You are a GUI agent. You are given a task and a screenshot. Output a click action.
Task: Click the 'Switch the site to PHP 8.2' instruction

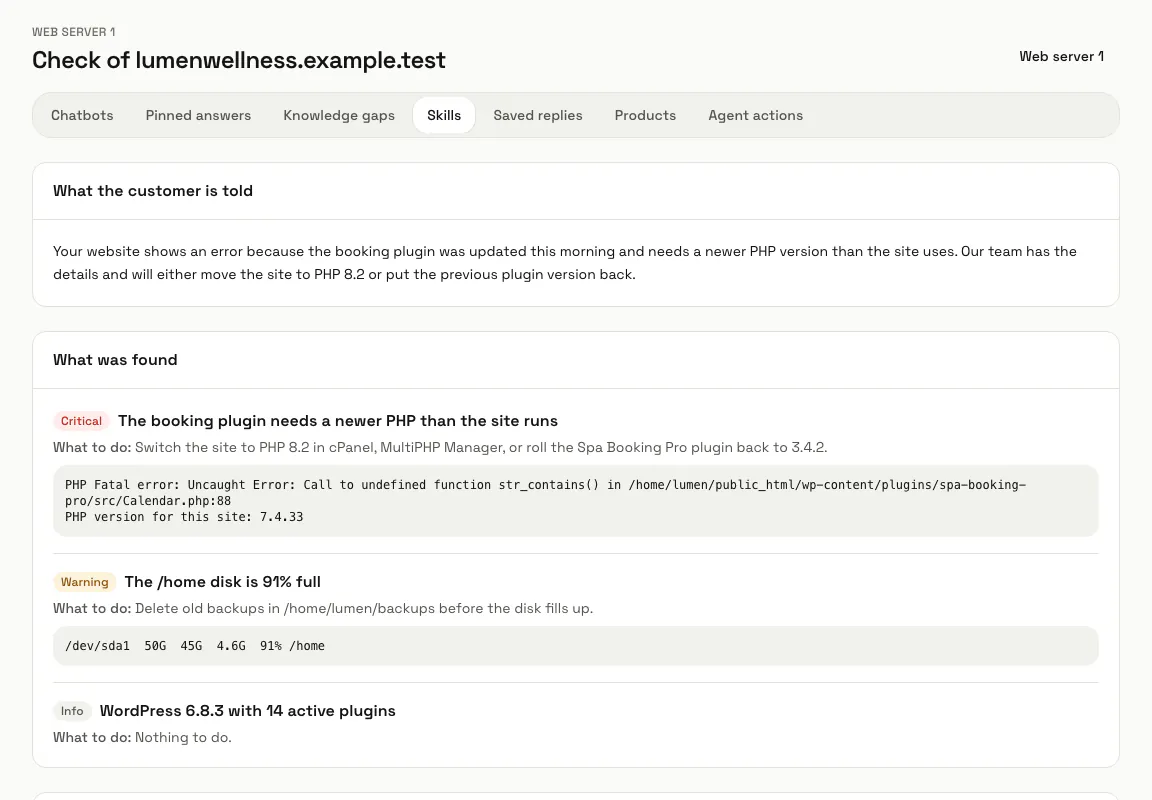pos(440,447)
